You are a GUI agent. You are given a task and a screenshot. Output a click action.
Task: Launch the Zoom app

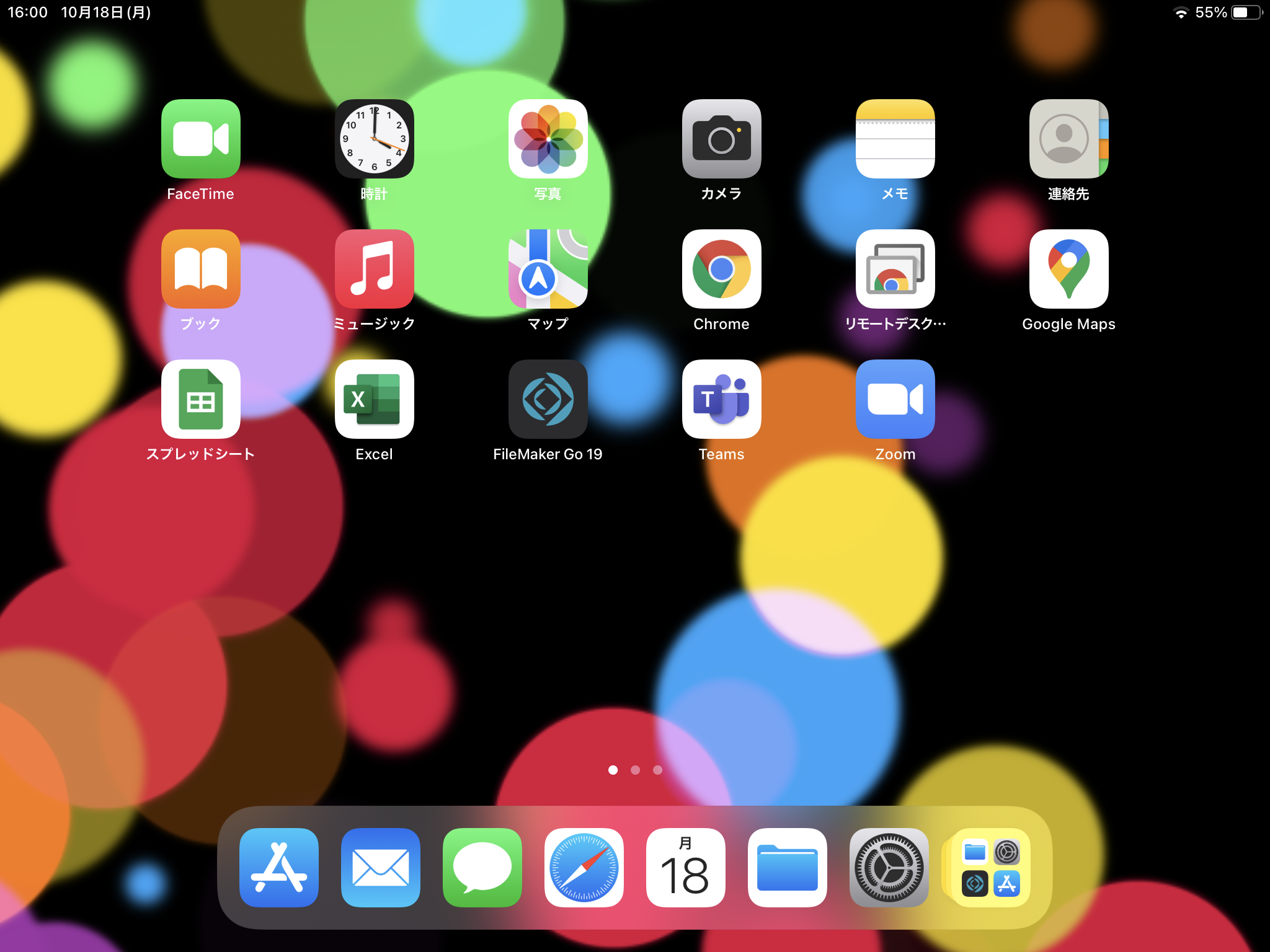(x=895, y=399)
